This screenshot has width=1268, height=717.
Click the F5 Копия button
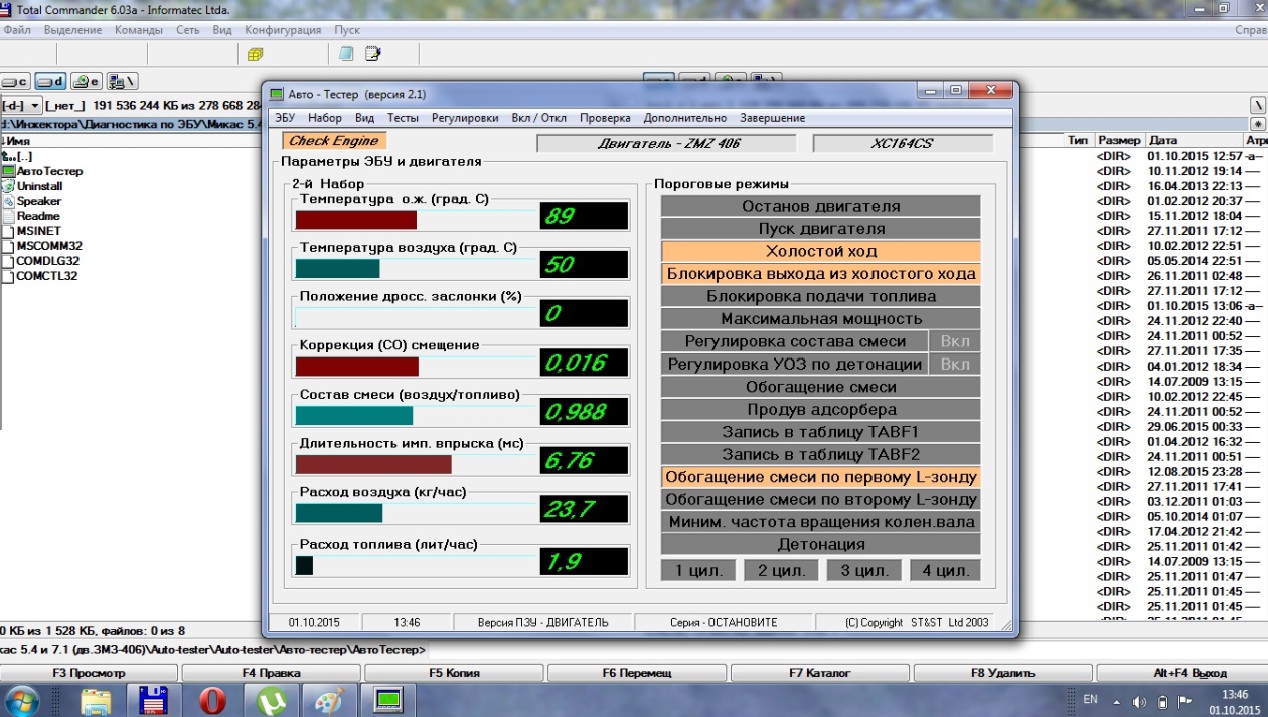(x=454, y=673)
